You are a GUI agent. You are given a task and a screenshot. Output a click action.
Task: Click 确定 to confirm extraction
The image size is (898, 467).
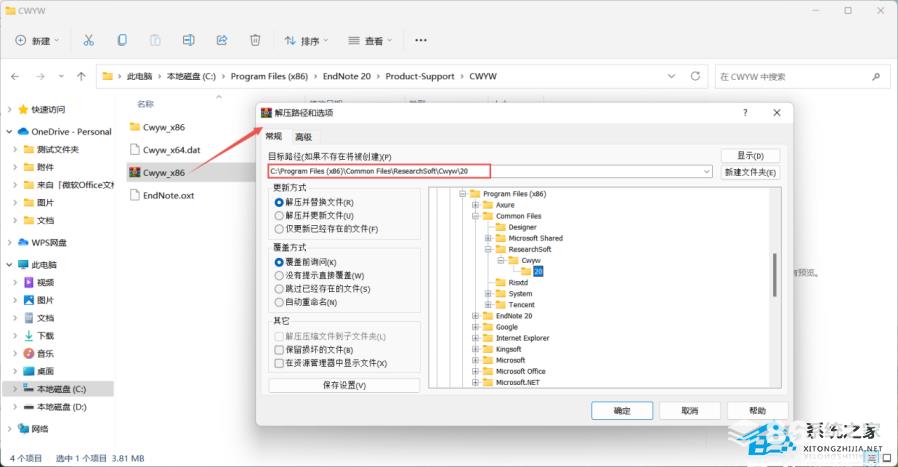622,410
